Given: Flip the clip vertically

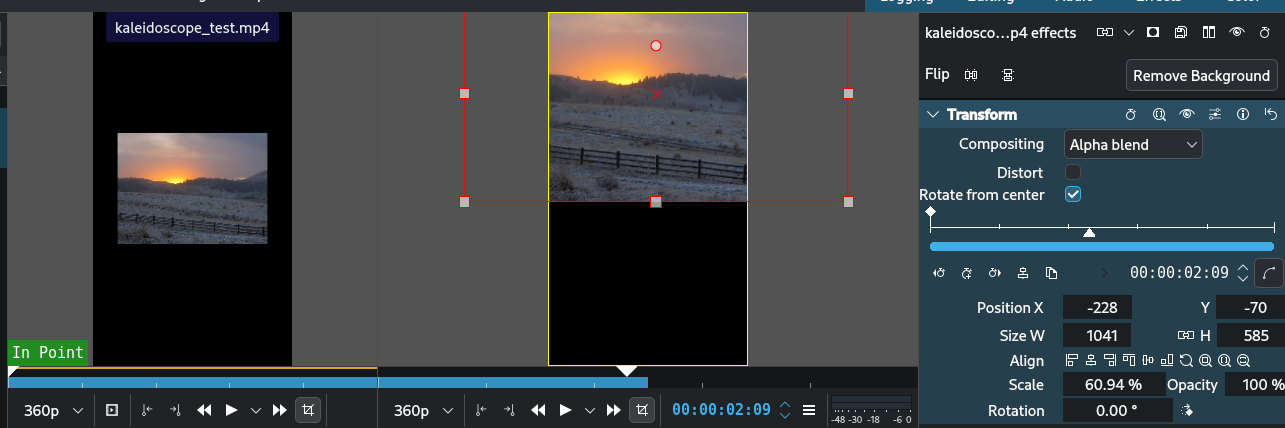Looking at the screenshot, I should pyautogui.click(x=1007, y=75).
